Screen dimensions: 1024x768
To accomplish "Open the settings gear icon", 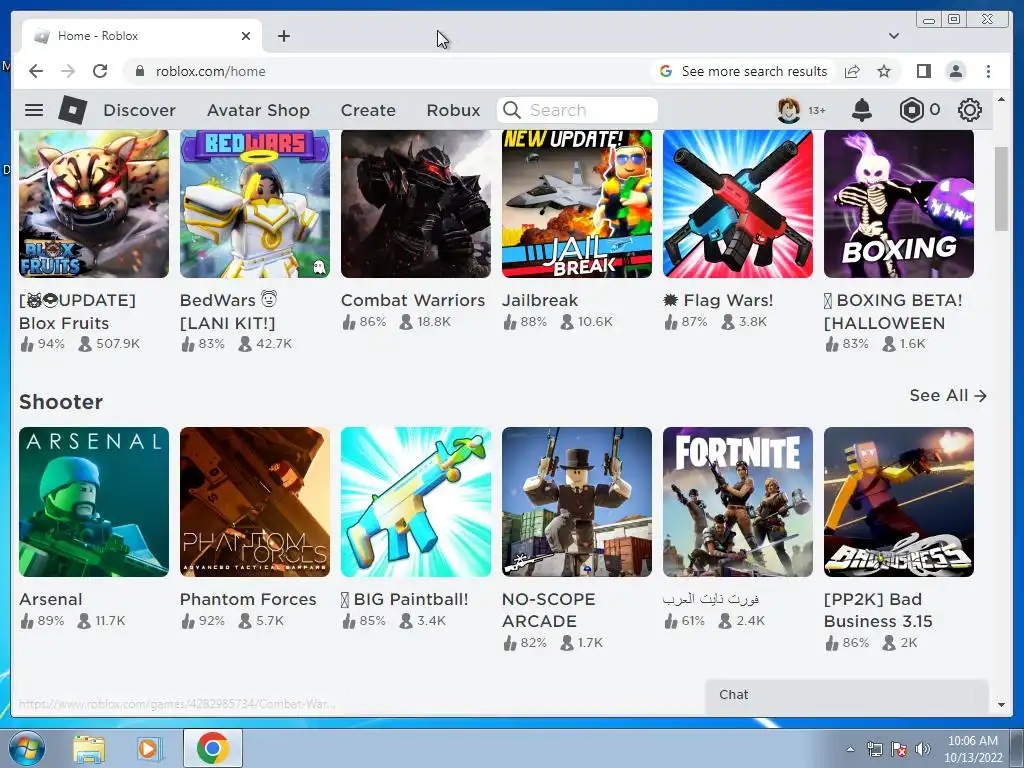I will [970, 110].
